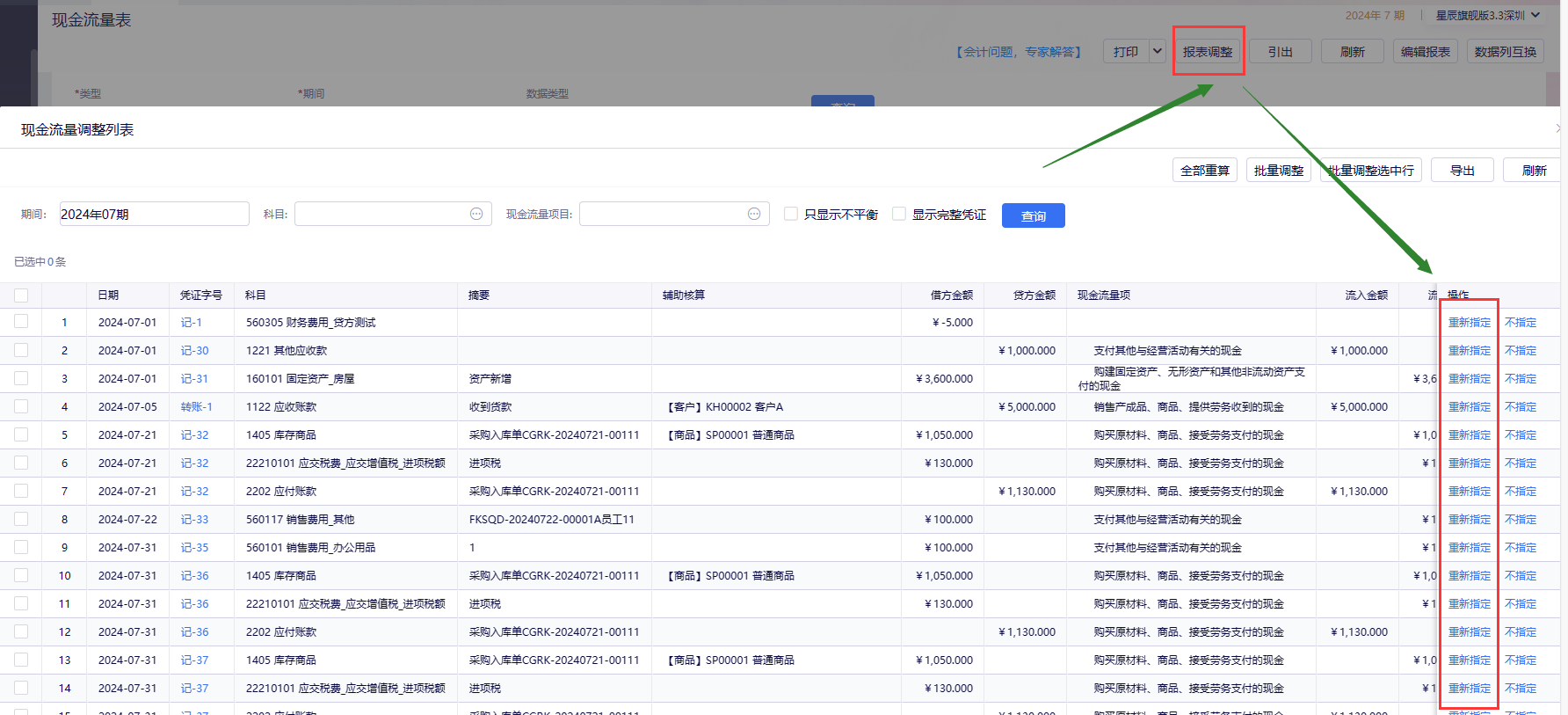
Task: Toggle the select-all checkbox in table header
Action: (21, 295)
